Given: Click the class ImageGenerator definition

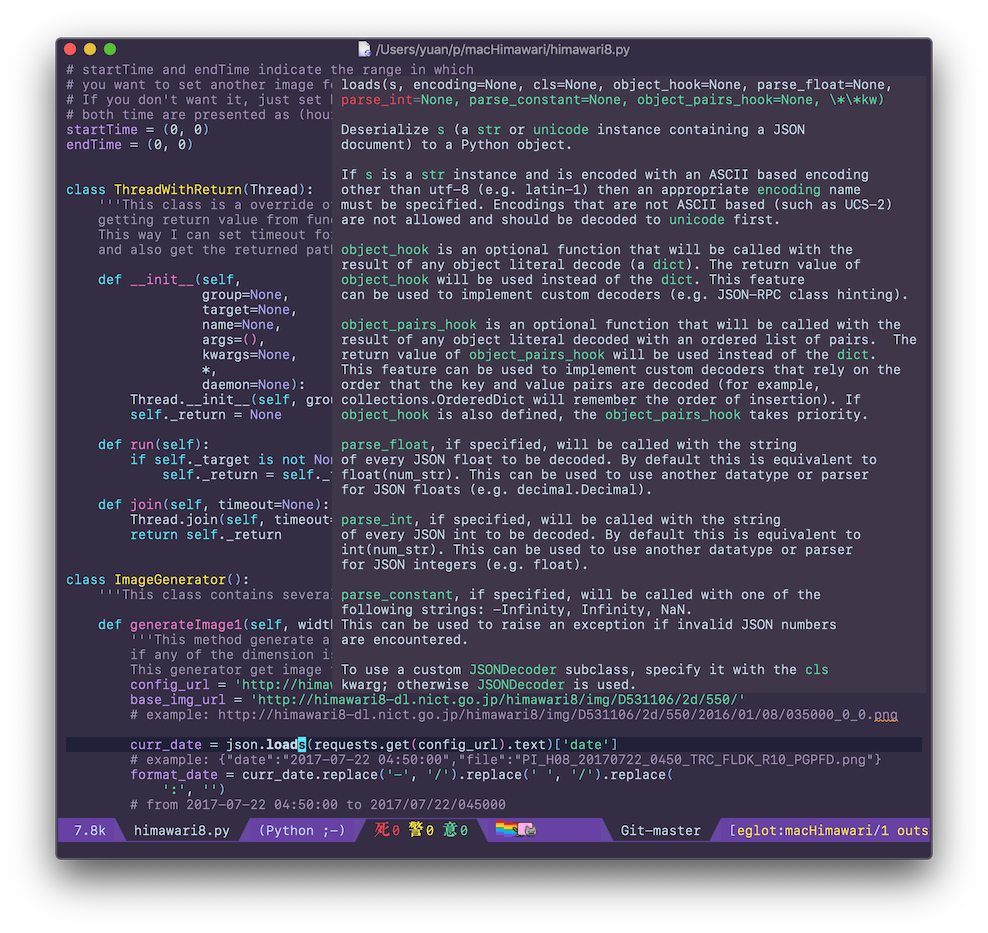Looking at the screenshot, I should point(158,580).
